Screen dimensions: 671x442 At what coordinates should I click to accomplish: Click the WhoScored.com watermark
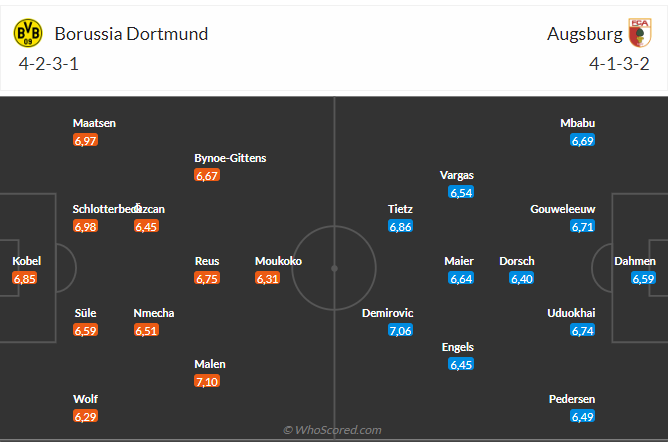pyautogui.click(x=333, y=430)
